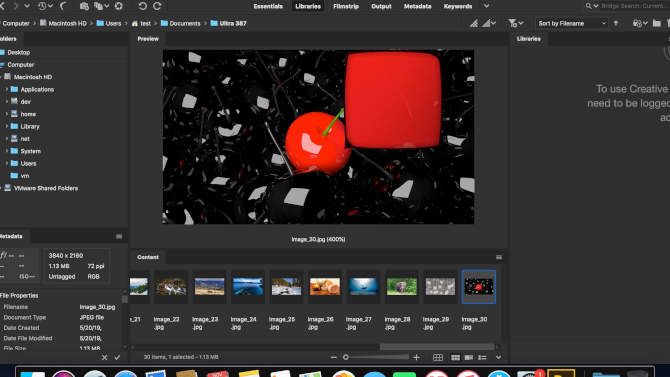Viewport: 670px width, 377px height.
Task: Adjust the thumbnail size slider handle
Action: tap(346, 357)
